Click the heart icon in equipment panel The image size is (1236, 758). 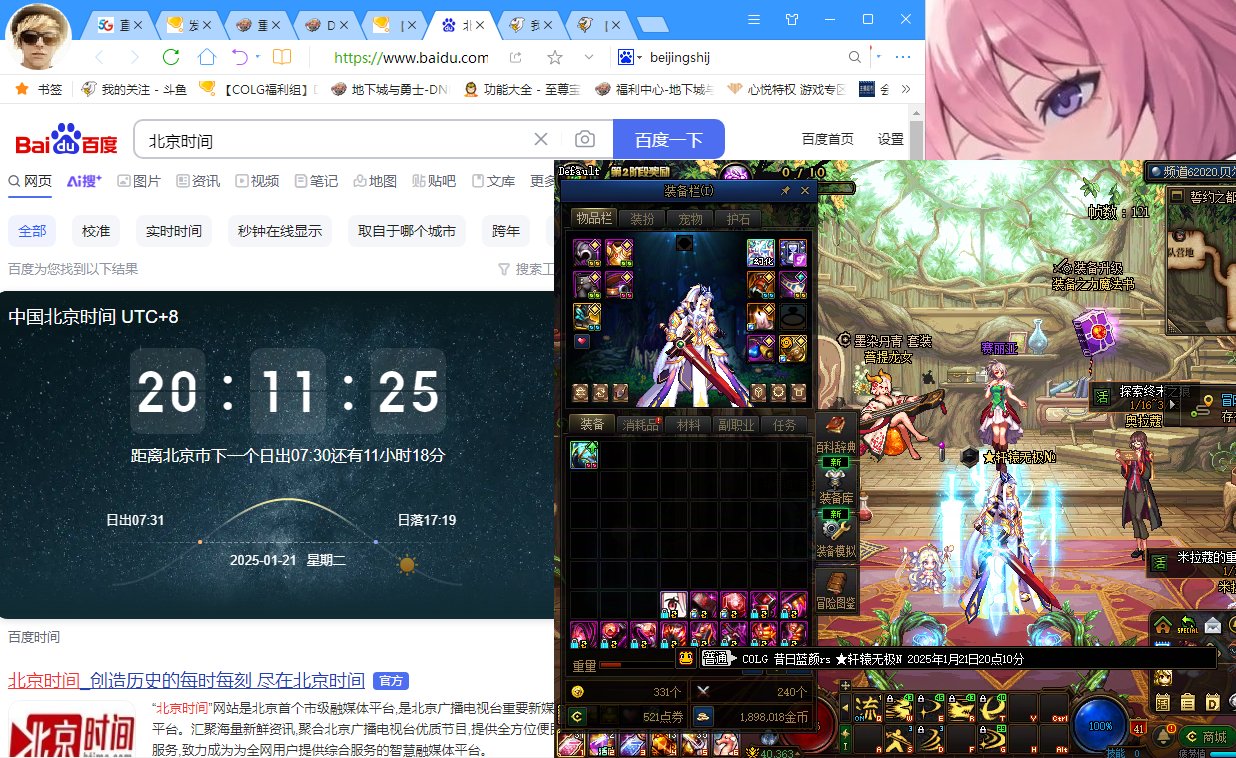pyautogui.click(x=581, y=342)
